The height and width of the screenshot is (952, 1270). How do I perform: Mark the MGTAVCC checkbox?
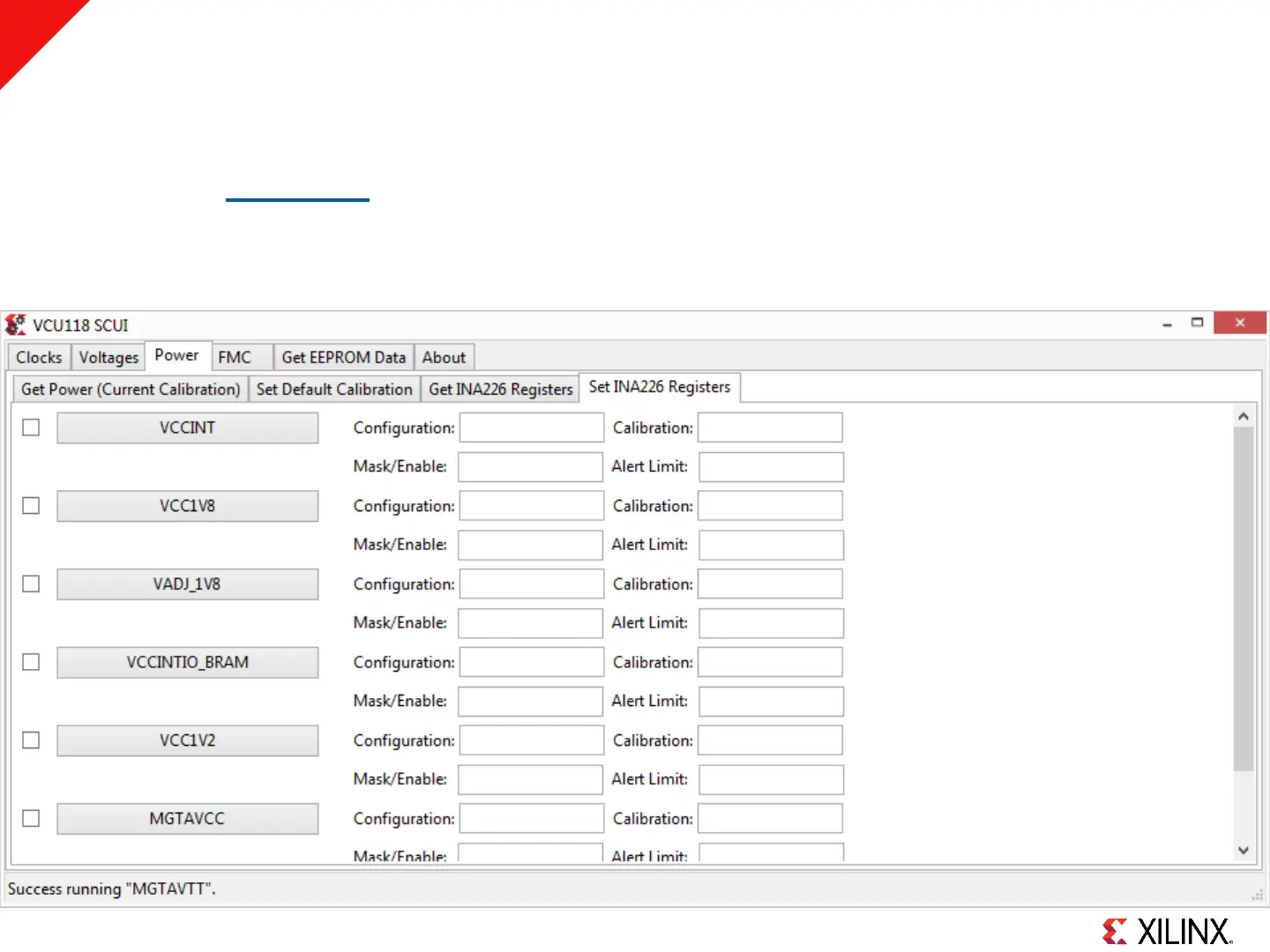coord(31,818)
